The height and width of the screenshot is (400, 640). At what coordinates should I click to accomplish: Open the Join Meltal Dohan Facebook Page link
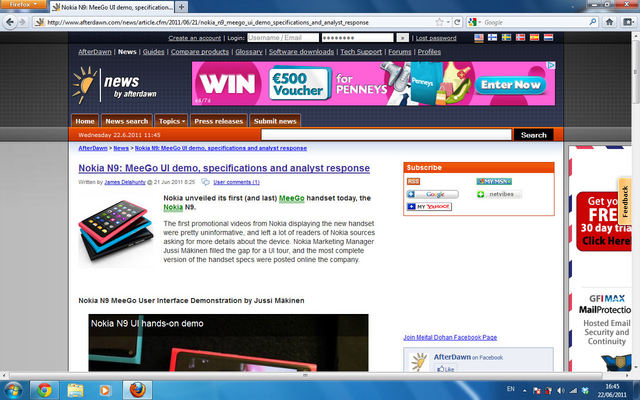coord(450,338)
